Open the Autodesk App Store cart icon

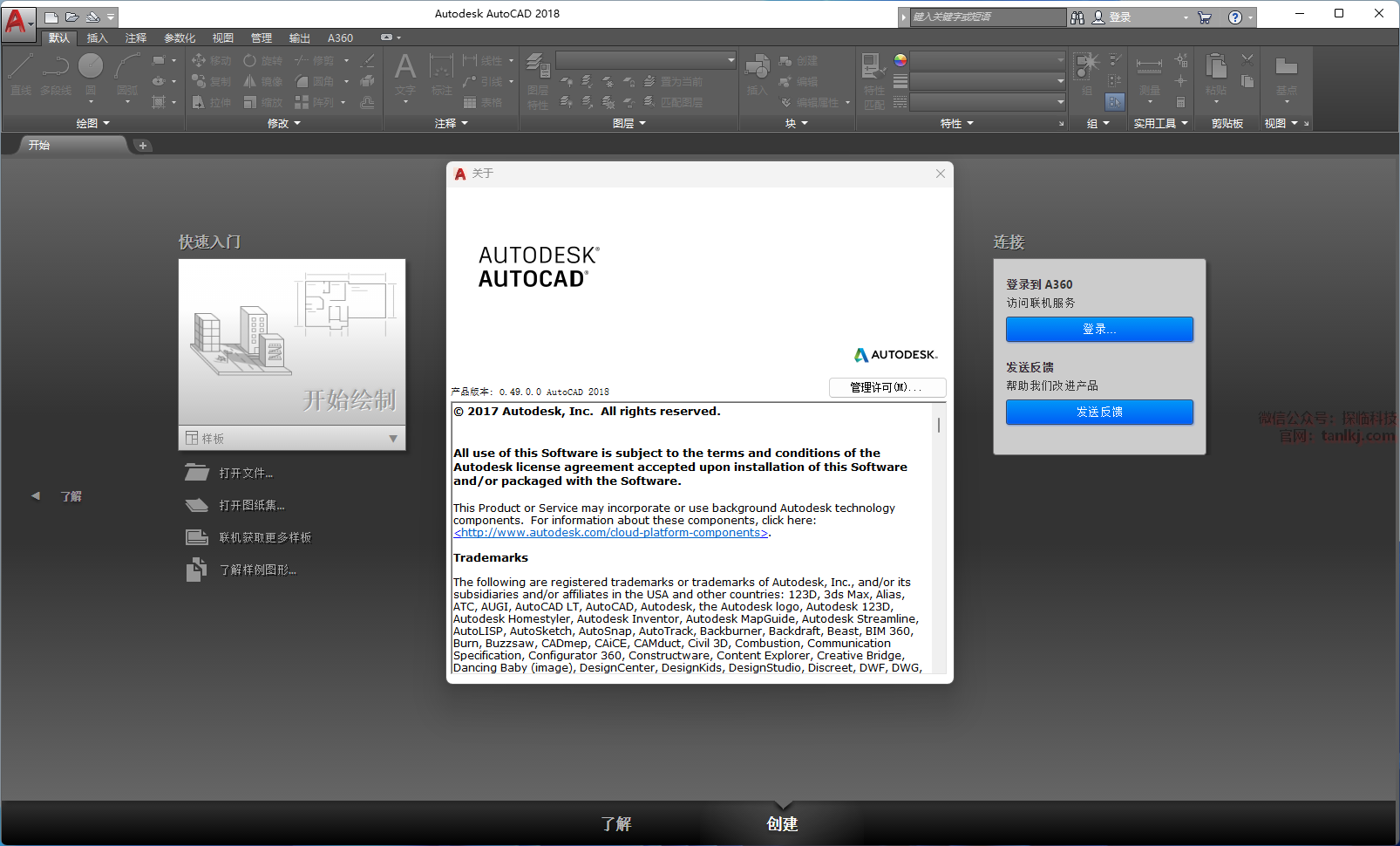coord(1205,17)
